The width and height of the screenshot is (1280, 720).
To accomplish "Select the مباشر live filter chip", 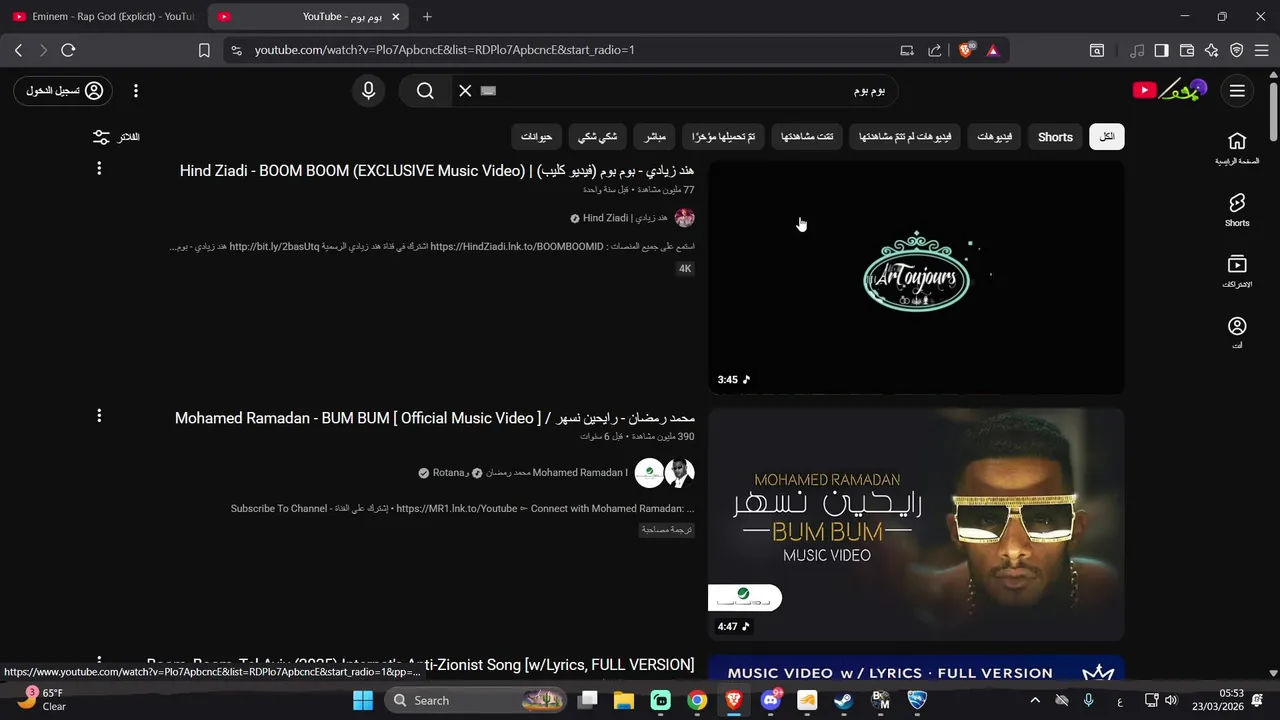I will [x=655, y=137].
